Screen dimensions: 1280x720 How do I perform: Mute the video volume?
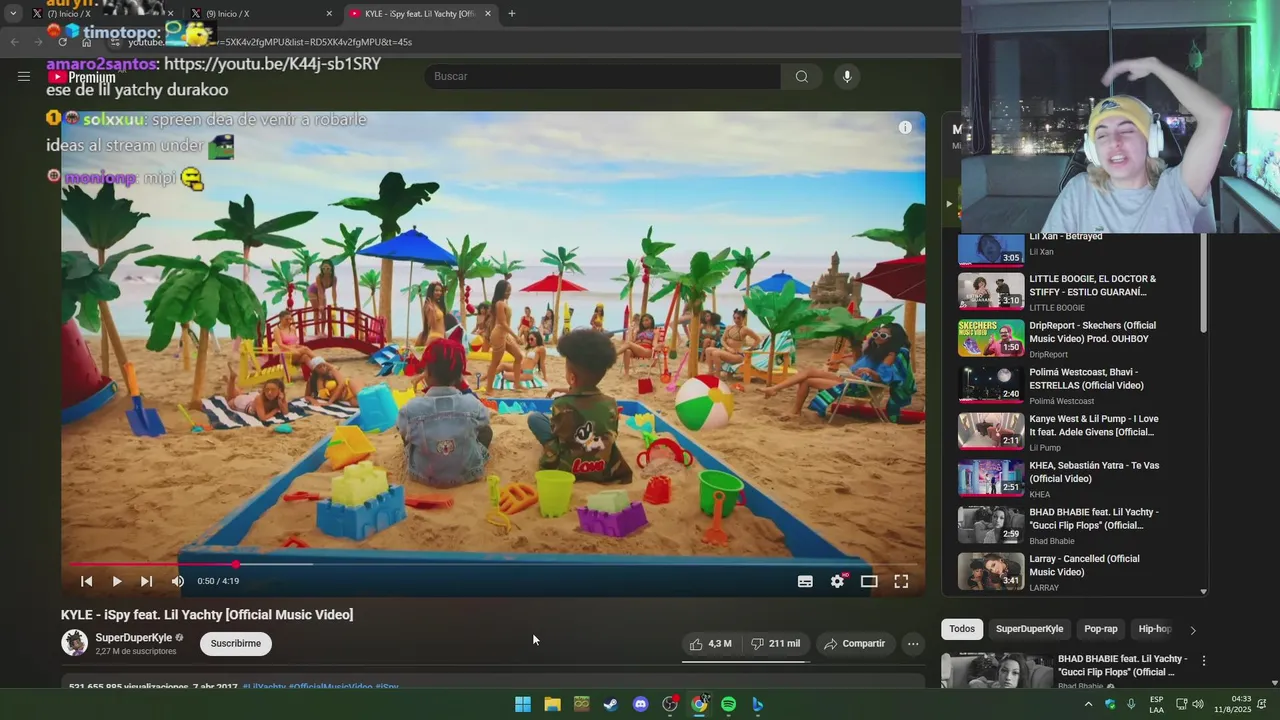177,581
